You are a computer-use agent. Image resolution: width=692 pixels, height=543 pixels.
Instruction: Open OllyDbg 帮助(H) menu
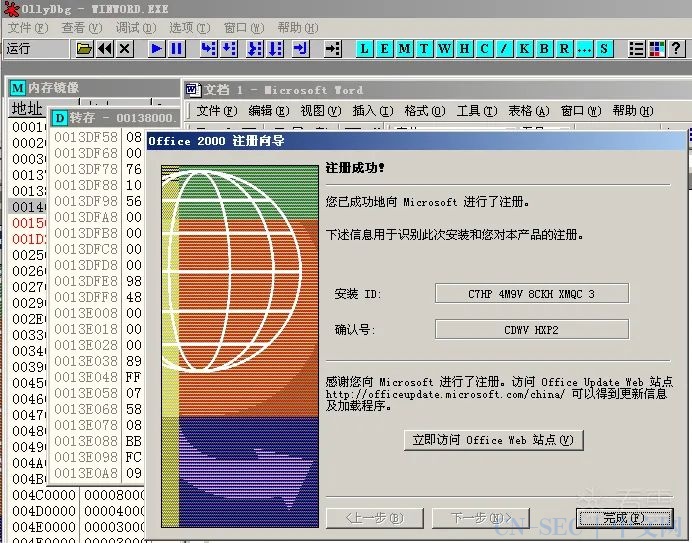click(298, 28)
